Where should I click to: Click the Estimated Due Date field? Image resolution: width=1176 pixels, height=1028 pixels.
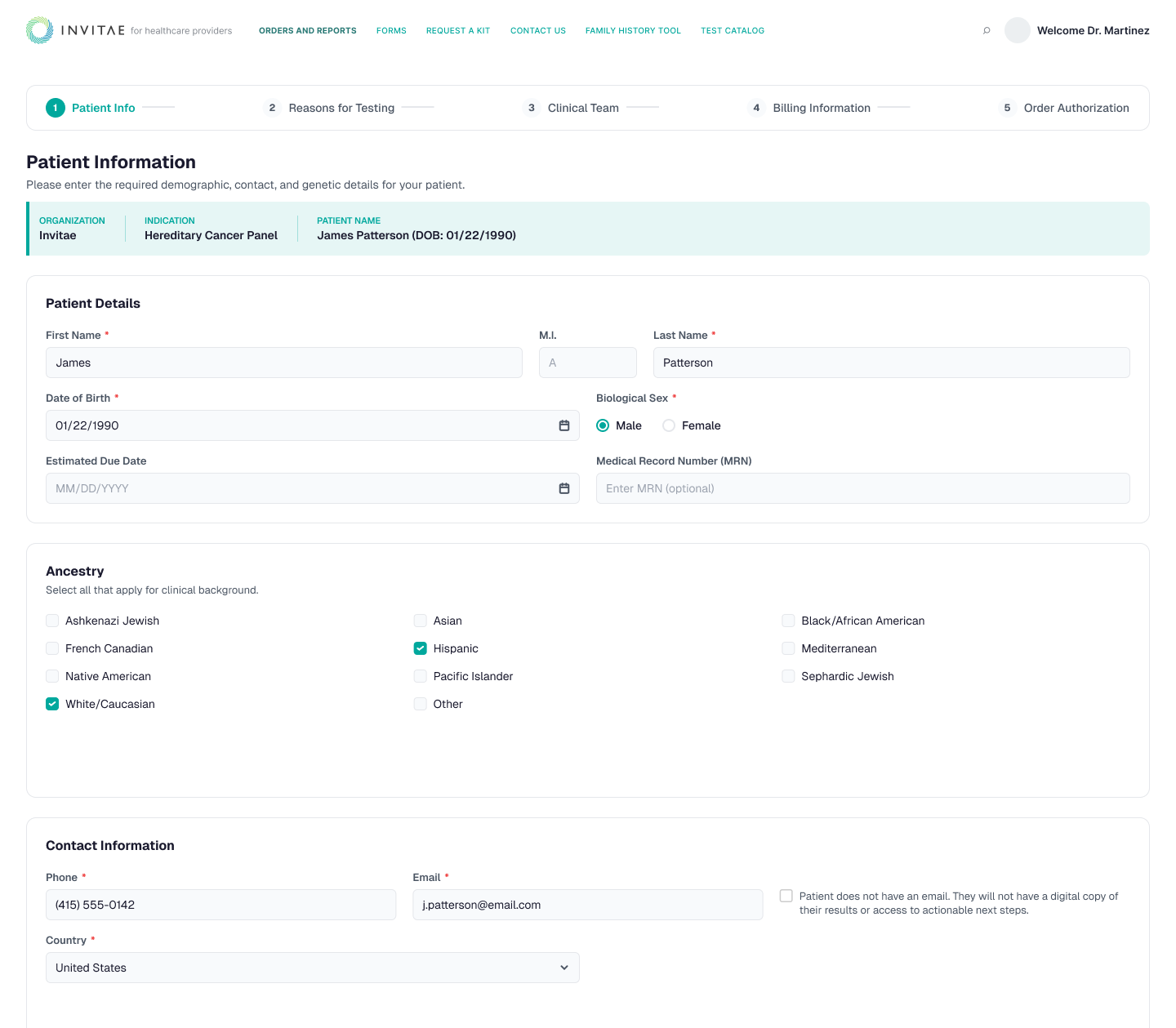tap(313, 488)
